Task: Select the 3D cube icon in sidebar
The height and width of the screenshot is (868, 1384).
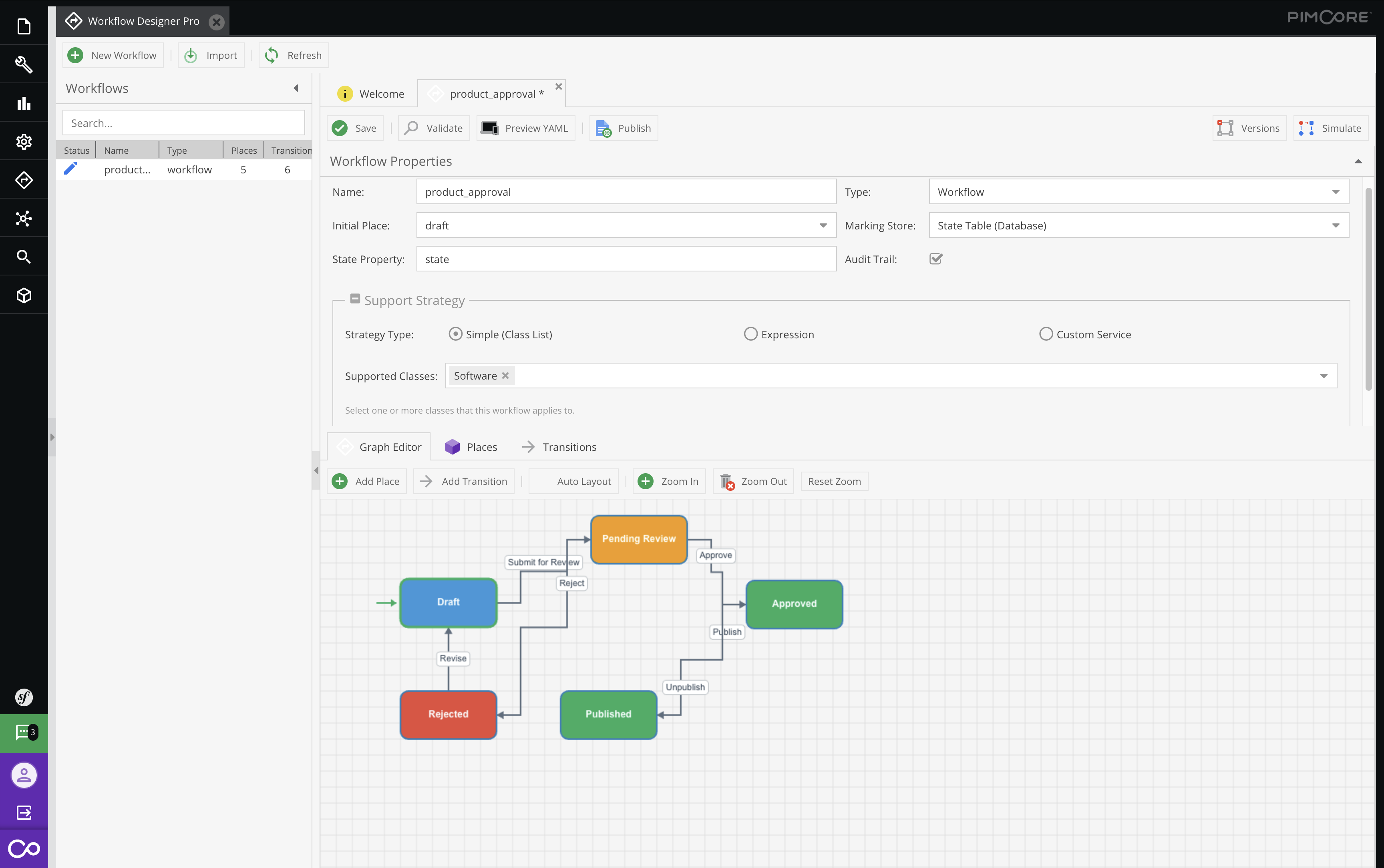Action: pos(24,295)
